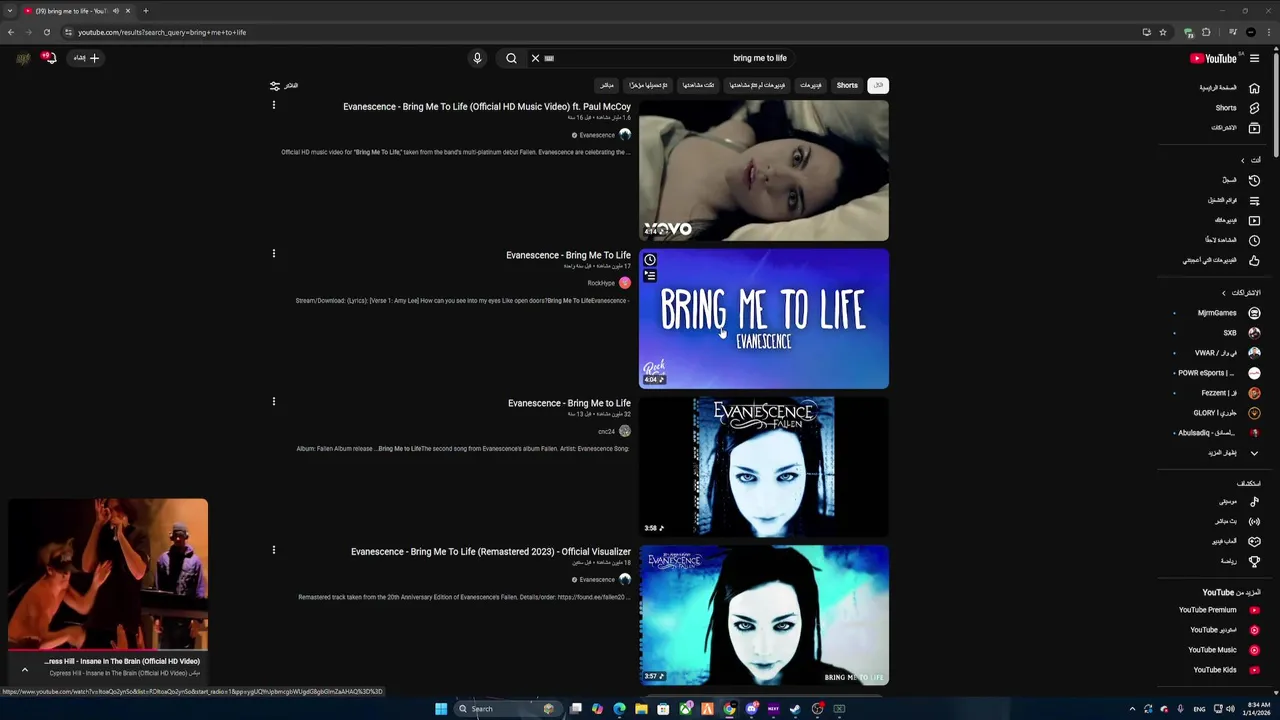Viewport: 1280px width, 720px height.
Task: Click the magnifier search button
Action: tap(511, 58)
